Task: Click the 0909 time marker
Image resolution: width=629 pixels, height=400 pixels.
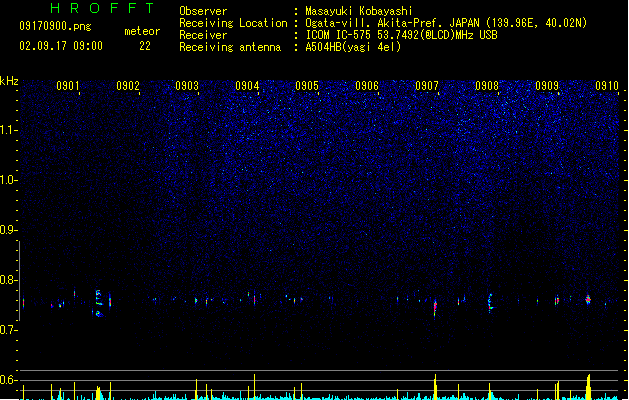Action: click(547, 86)
